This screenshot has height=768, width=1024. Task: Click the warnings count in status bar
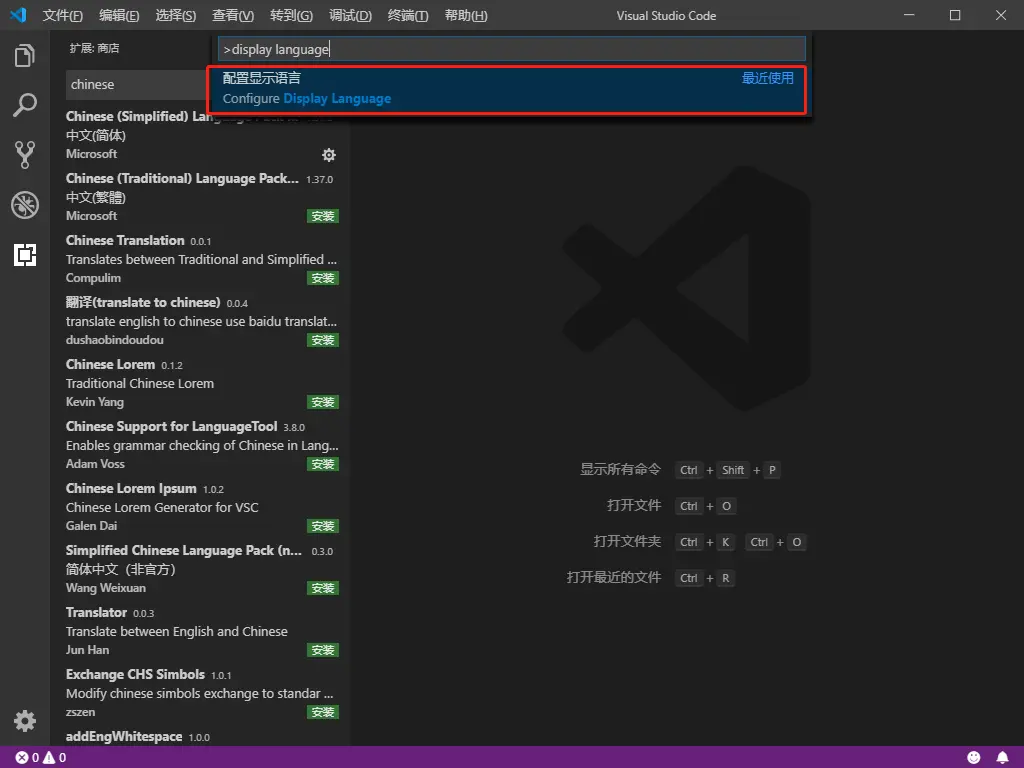pyautogui.click(x=55, y=758)
